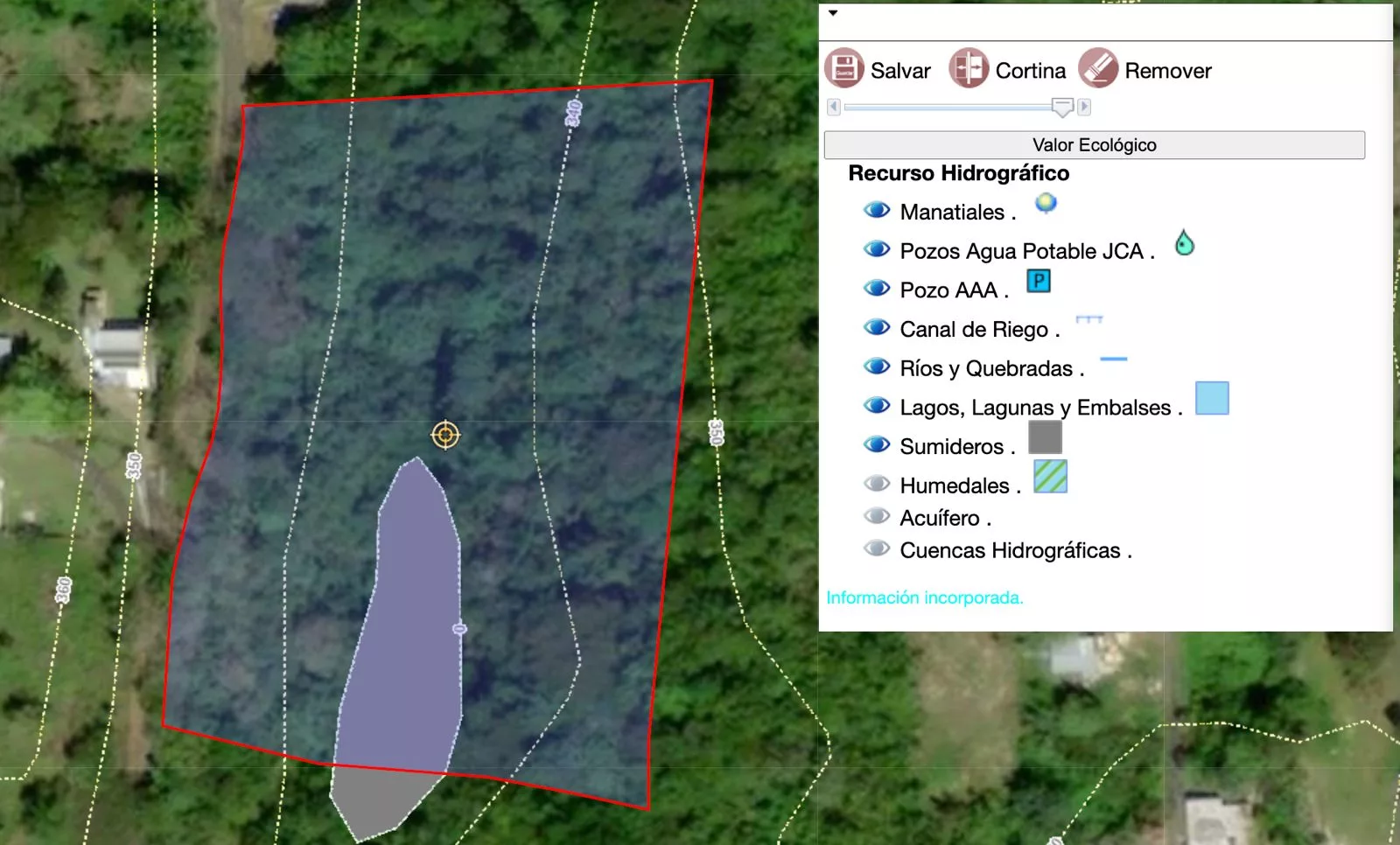
Task: Collapse the panel using top-left triangle
Action: click(x=833, y=13)
